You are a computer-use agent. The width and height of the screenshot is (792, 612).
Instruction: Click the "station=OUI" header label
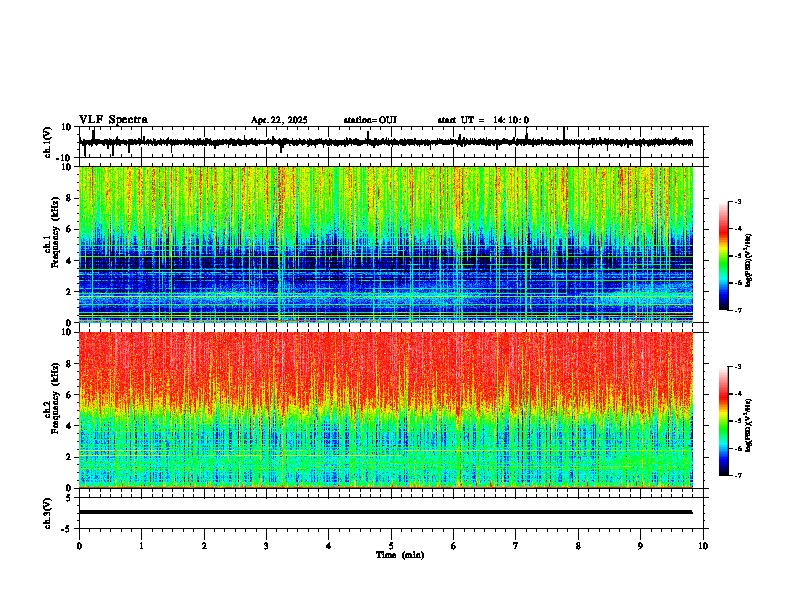click(x=370, y=120)
